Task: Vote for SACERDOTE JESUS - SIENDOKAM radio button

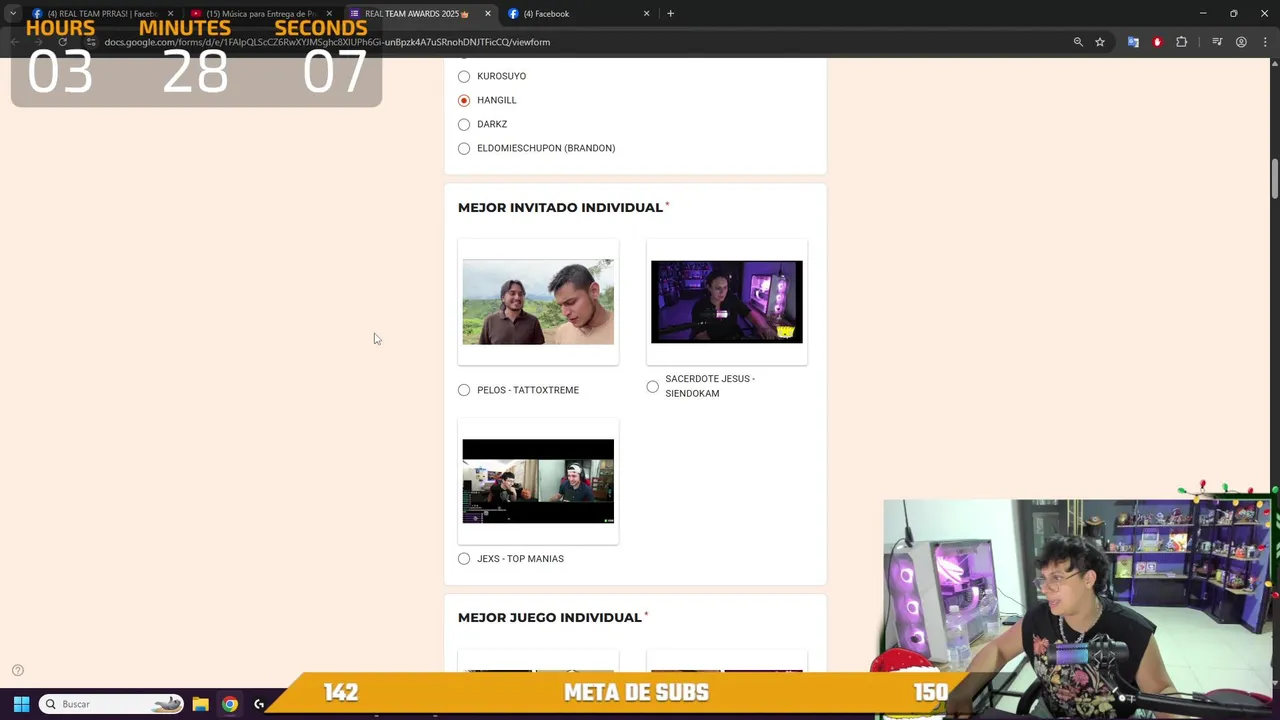Action: tap(653, 386)
